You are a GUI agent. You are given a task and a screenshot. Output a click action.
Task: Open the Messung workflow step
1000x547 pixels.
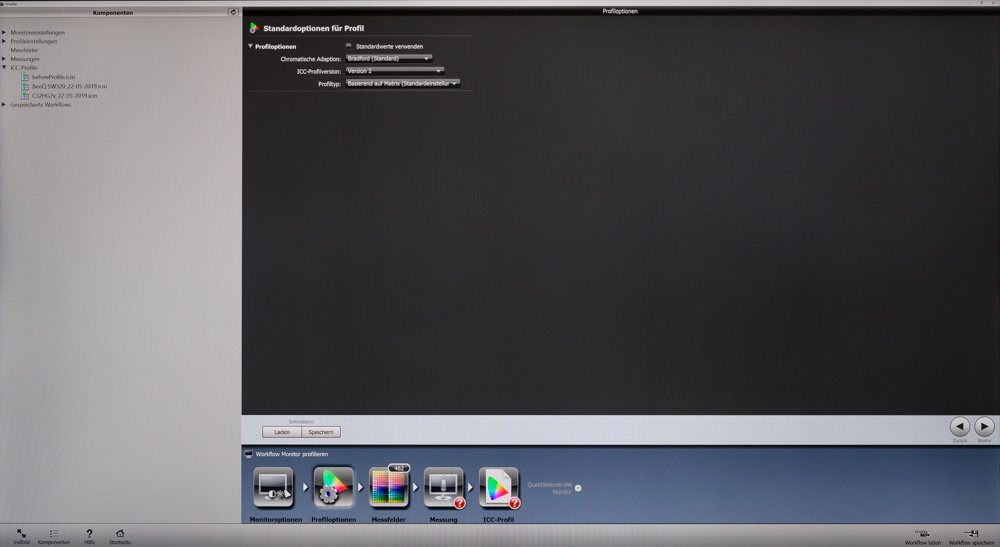pos(443,489)
